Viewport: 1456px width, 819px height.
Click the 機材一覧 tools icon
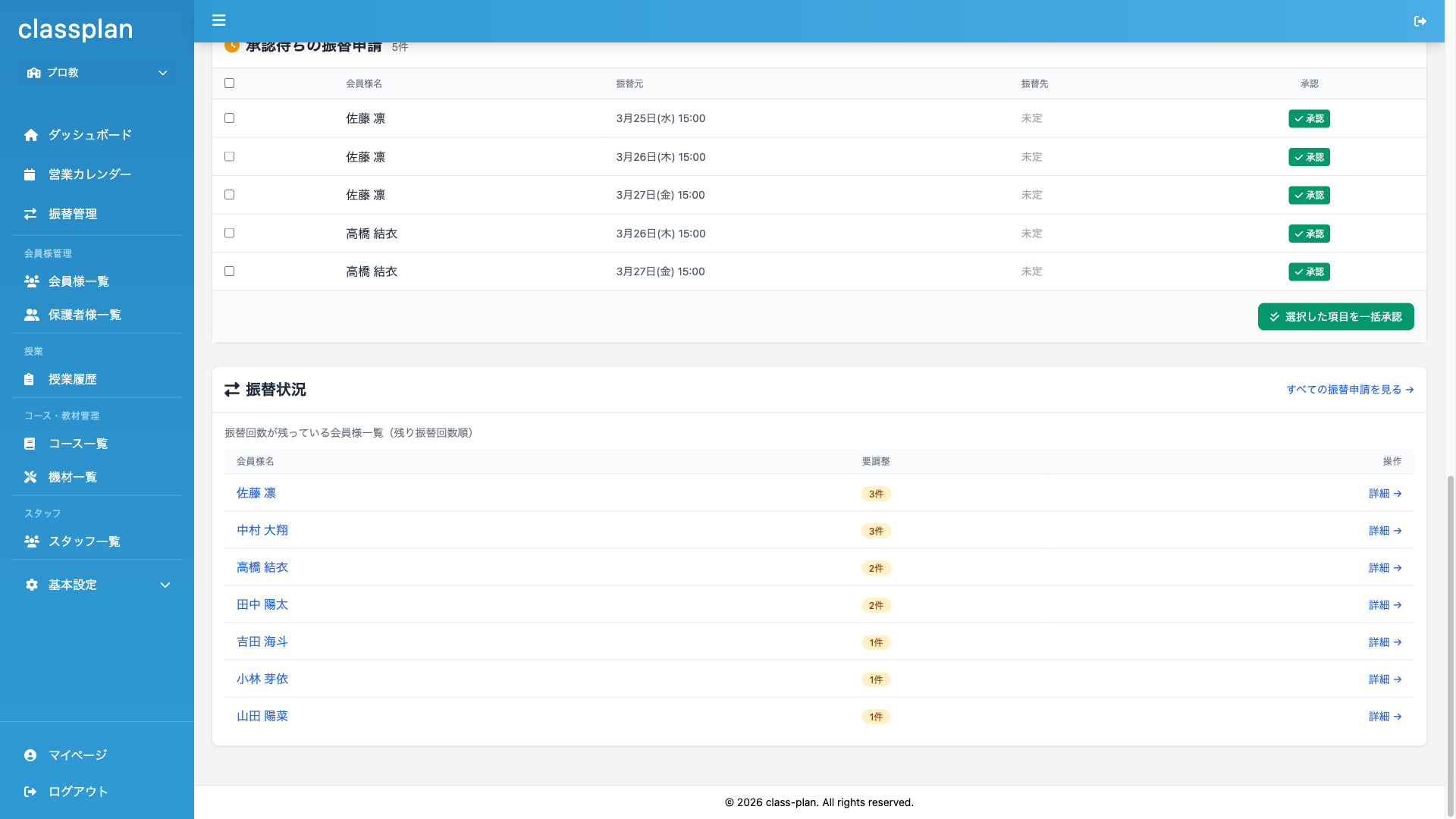pyautogui.click(x=30, y=477)
